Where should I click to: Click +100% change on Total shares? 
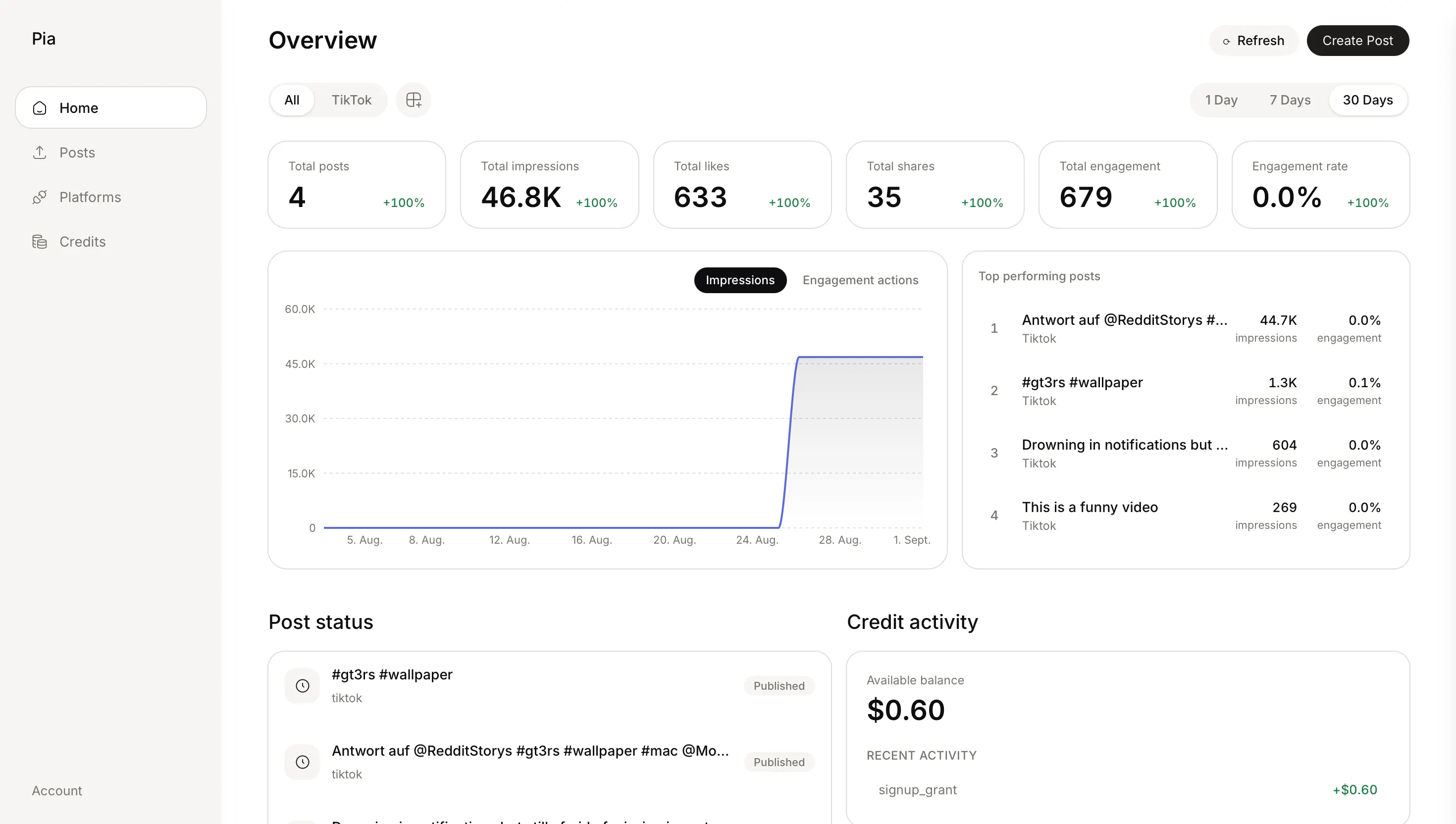click(983, 203)
